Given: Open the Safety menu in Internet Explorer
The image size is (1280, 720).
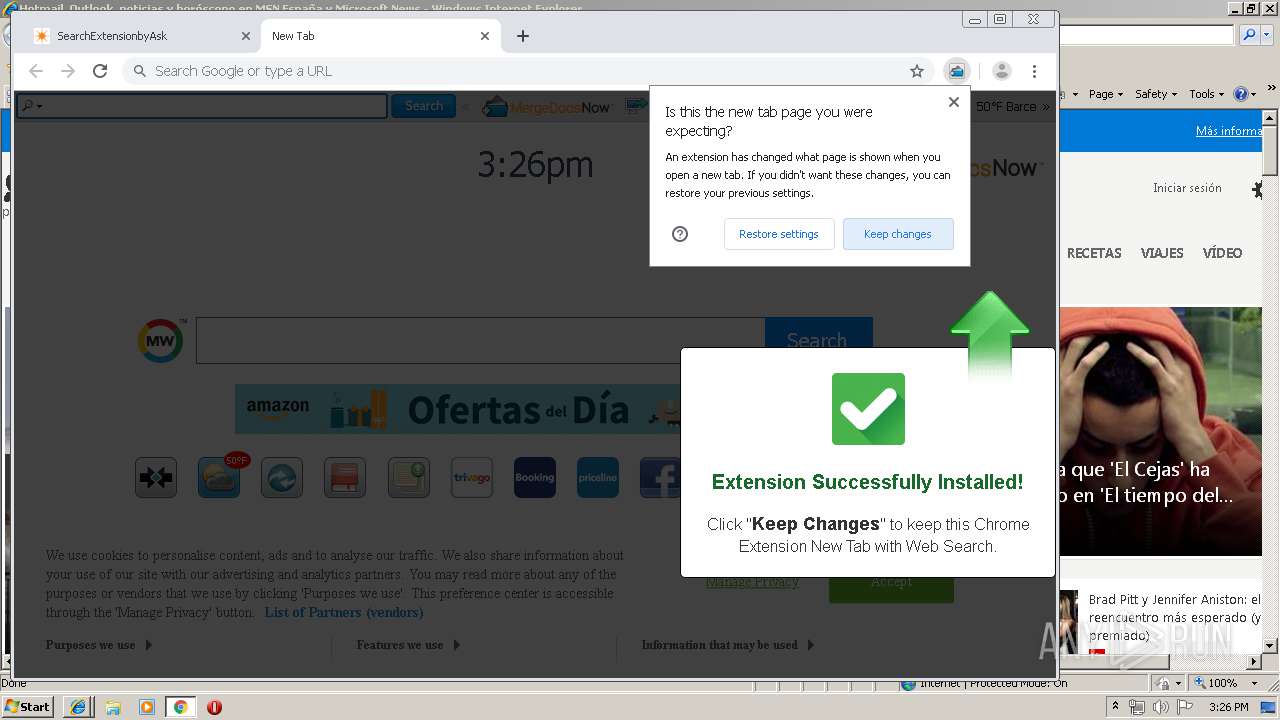Looking at the screenshot, I should [1156, 94].
